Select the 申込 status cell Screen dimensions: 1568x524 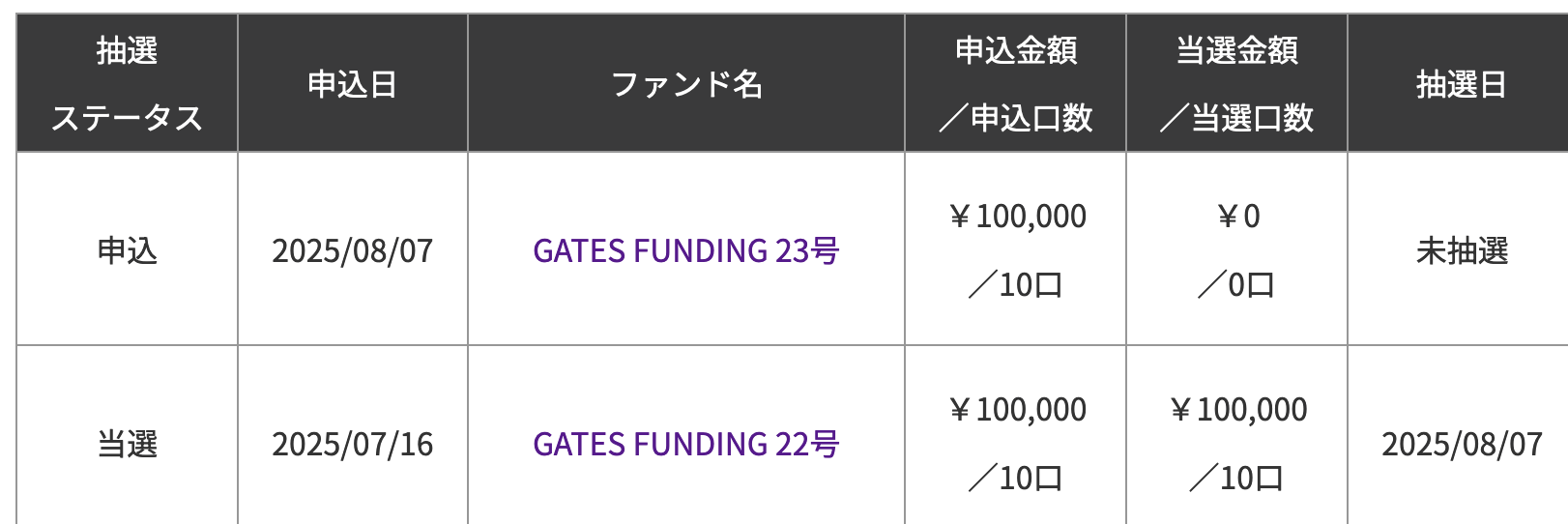click(127, 248)
